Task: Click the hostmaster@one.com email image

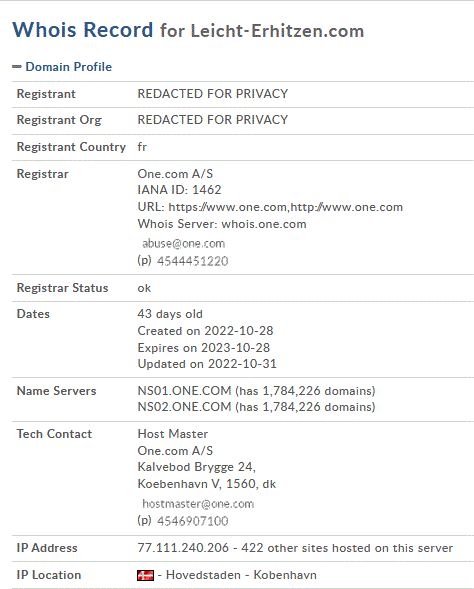Action: pos(198,504)
